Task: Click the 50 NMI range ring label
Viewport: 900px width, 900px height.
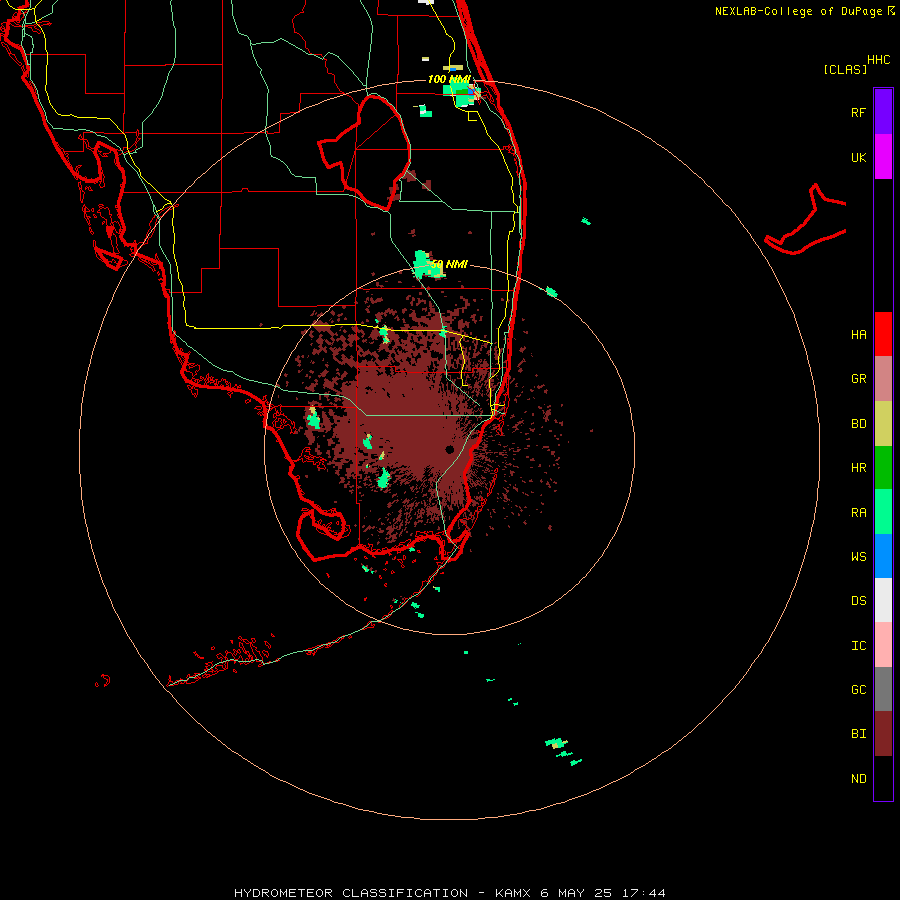Action: [x=449, y=264]
